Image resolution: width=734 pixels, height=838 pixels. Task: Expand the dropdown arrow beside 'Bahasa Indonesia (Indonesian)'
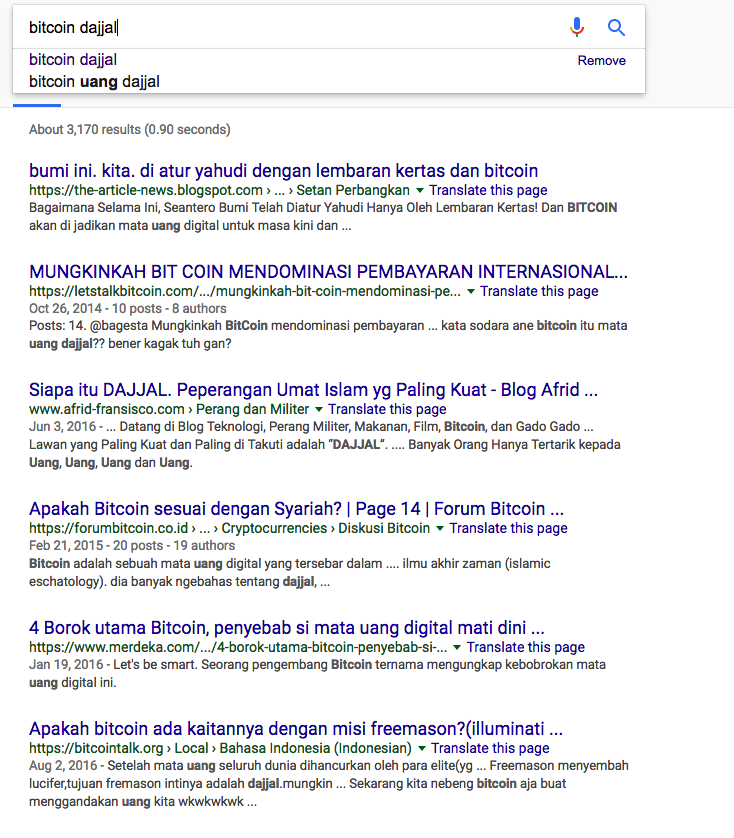421,748
